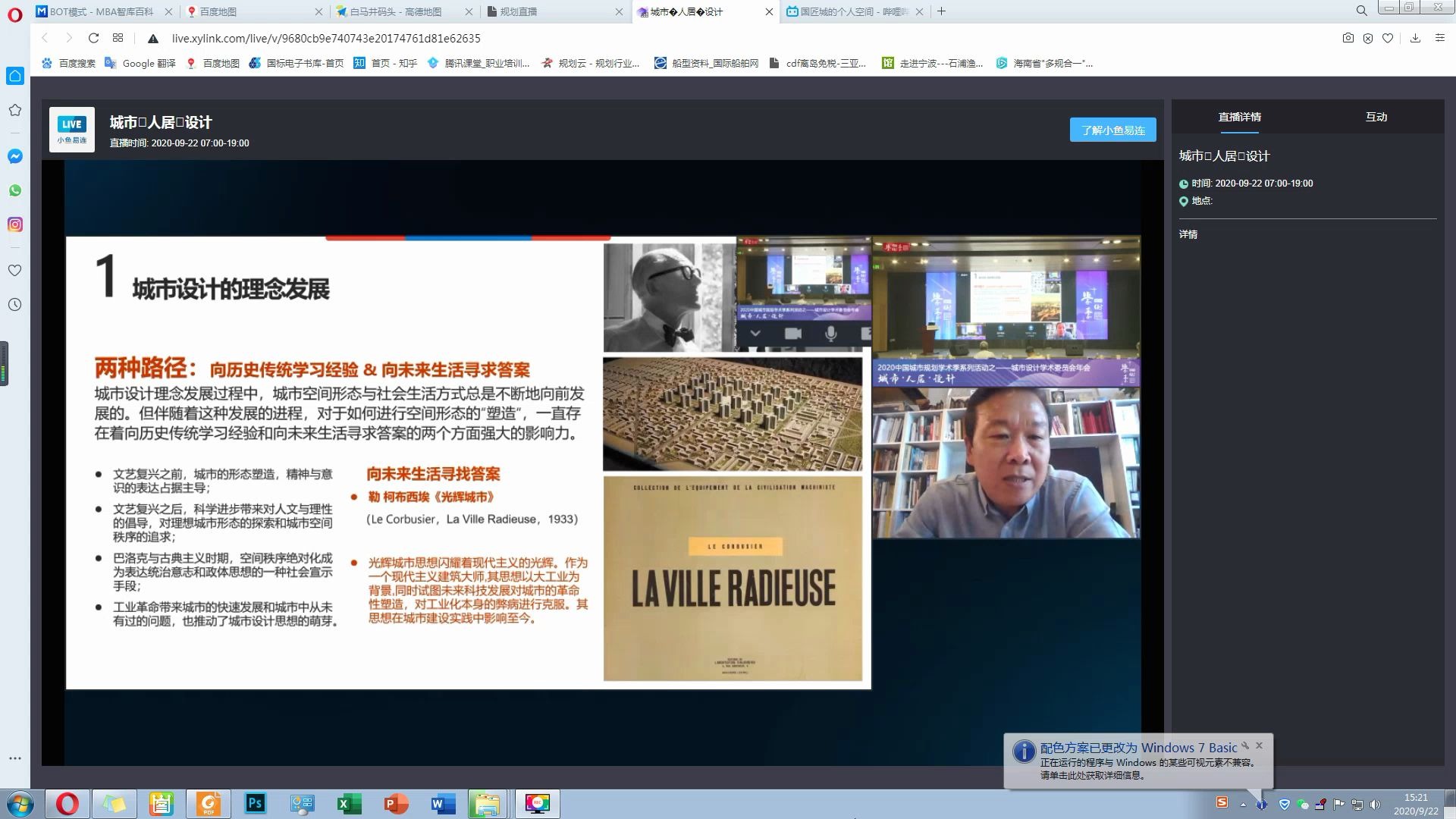
Task: Open the volume control in system tray
Action: click(x=1376, y=805)
